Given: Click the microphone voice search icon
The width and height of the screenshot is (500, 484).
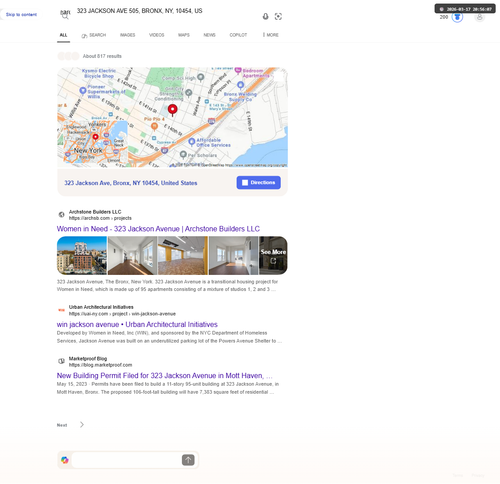Looking at the screenshot, I should pos(265,16).
